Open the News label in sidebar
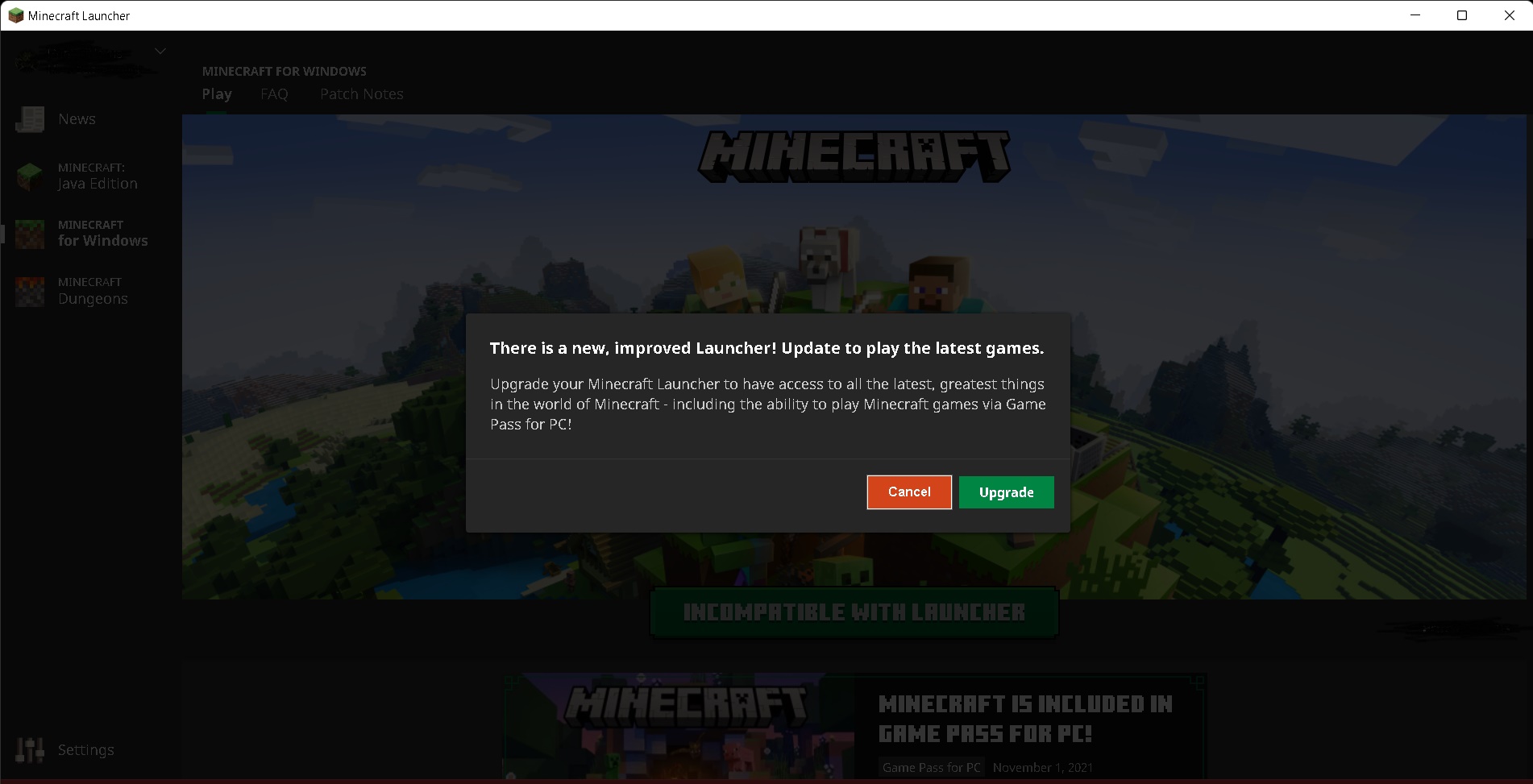This screenshot has width=1533, height=784. (77, 119)
